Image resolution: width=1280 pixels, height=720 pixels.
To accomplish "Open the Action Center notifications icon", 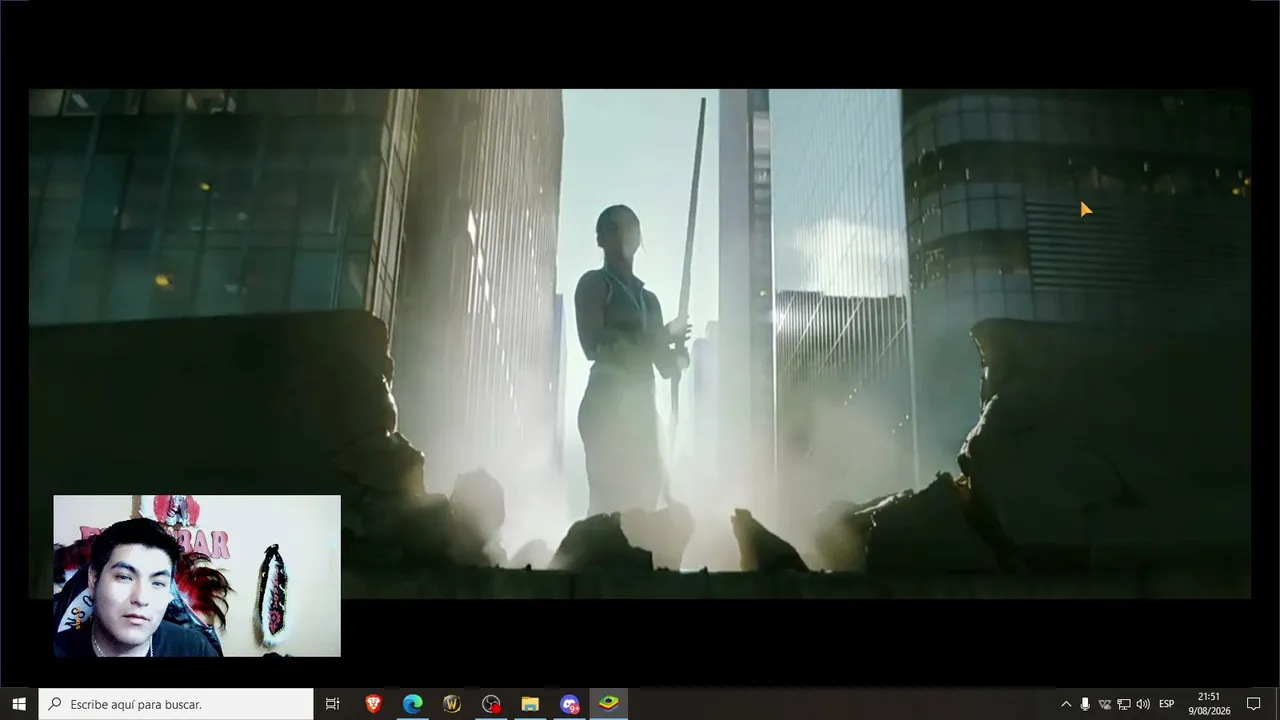I will click(x=1253, y=704).
